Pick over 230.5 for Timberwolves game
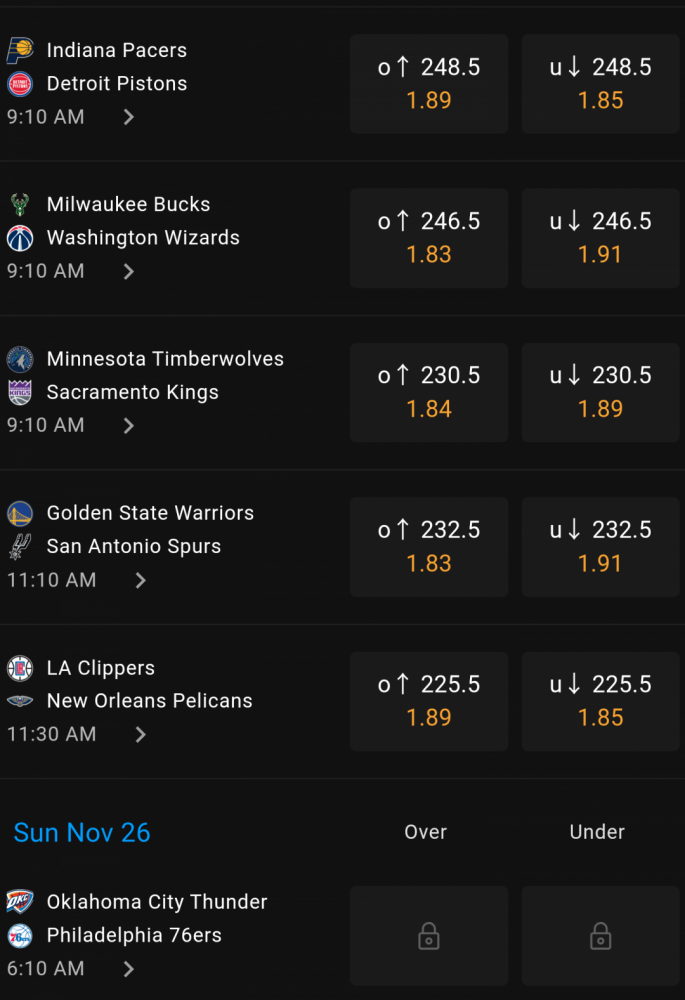The width and height of the screenshot is (685, 1000). coord(429,392)
